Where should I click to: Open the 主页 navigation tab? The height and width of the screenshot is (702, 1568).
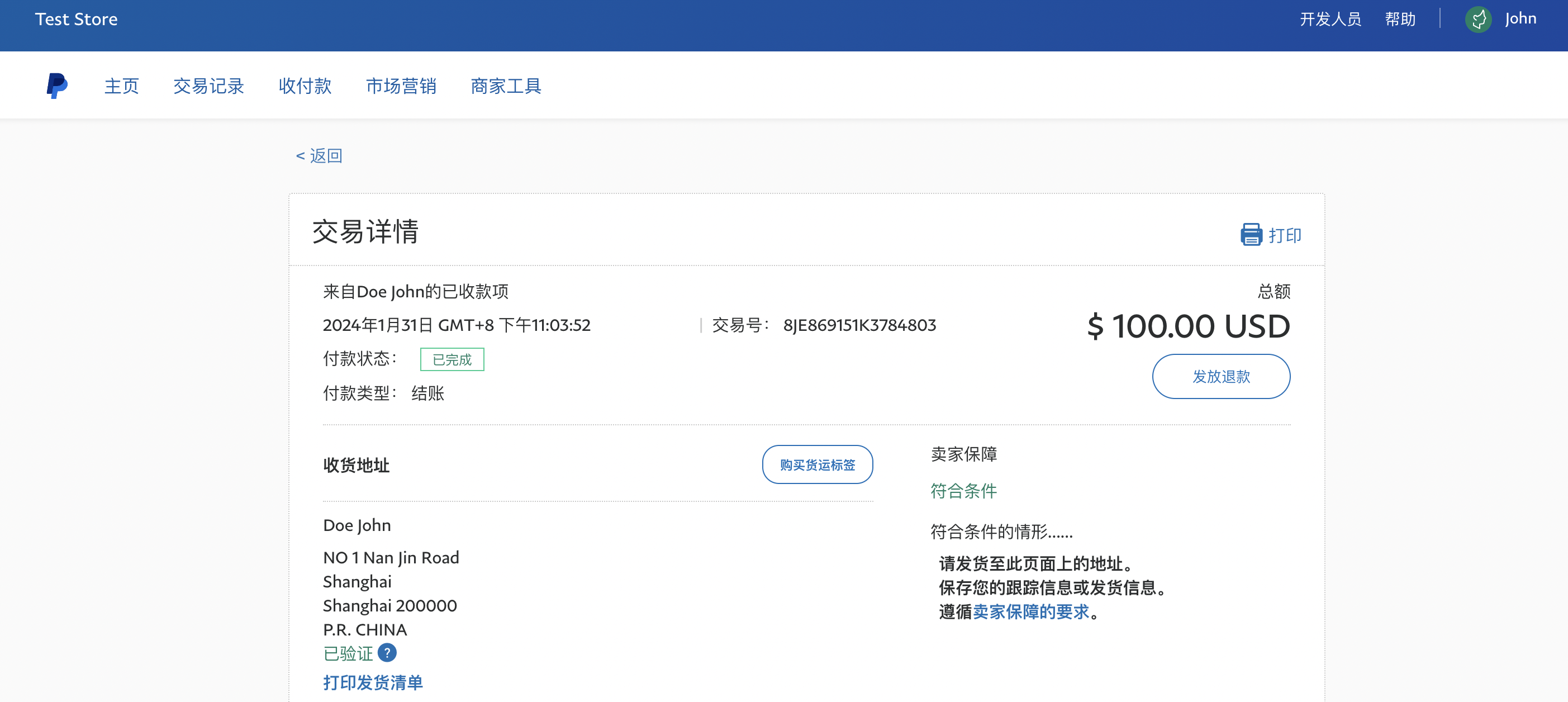point(122,86)
